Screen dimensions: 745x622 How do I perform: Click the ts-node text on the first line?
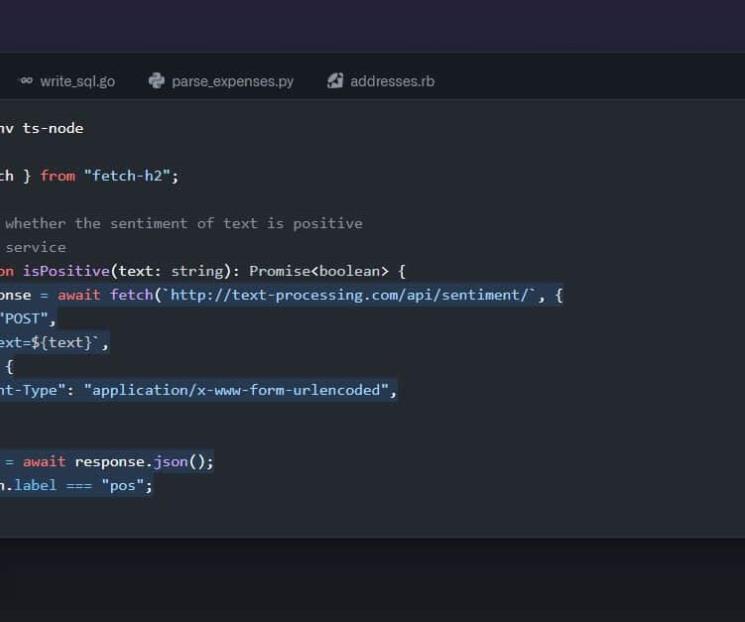[53, 128]
